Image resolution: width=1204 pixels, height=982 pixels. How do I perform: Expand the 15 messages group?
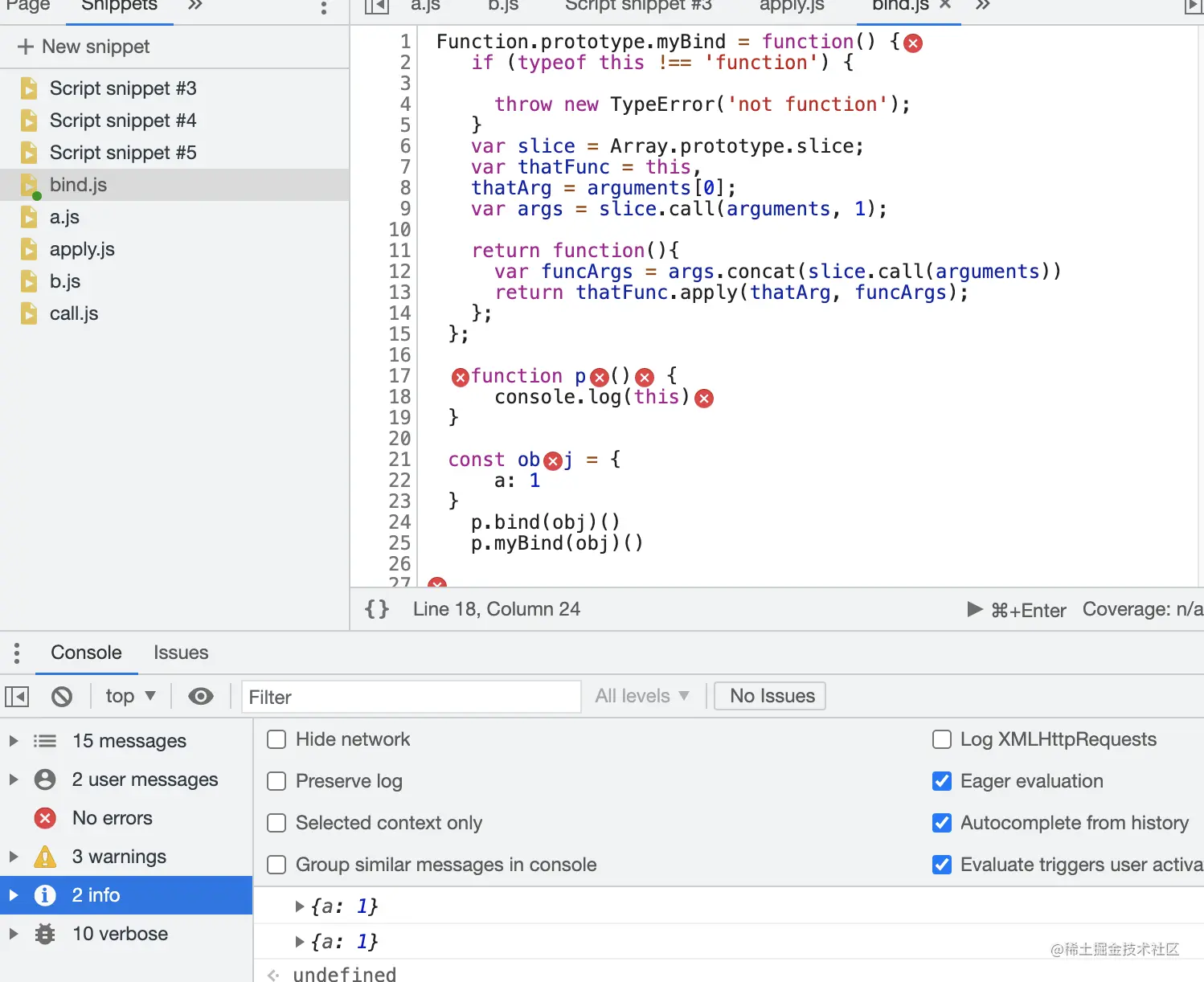tap(14, 741)
